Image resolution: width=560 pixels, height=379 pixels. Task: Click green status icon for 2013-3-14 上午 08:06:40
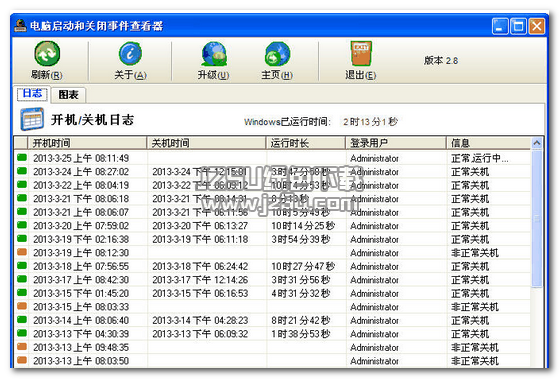22,319
